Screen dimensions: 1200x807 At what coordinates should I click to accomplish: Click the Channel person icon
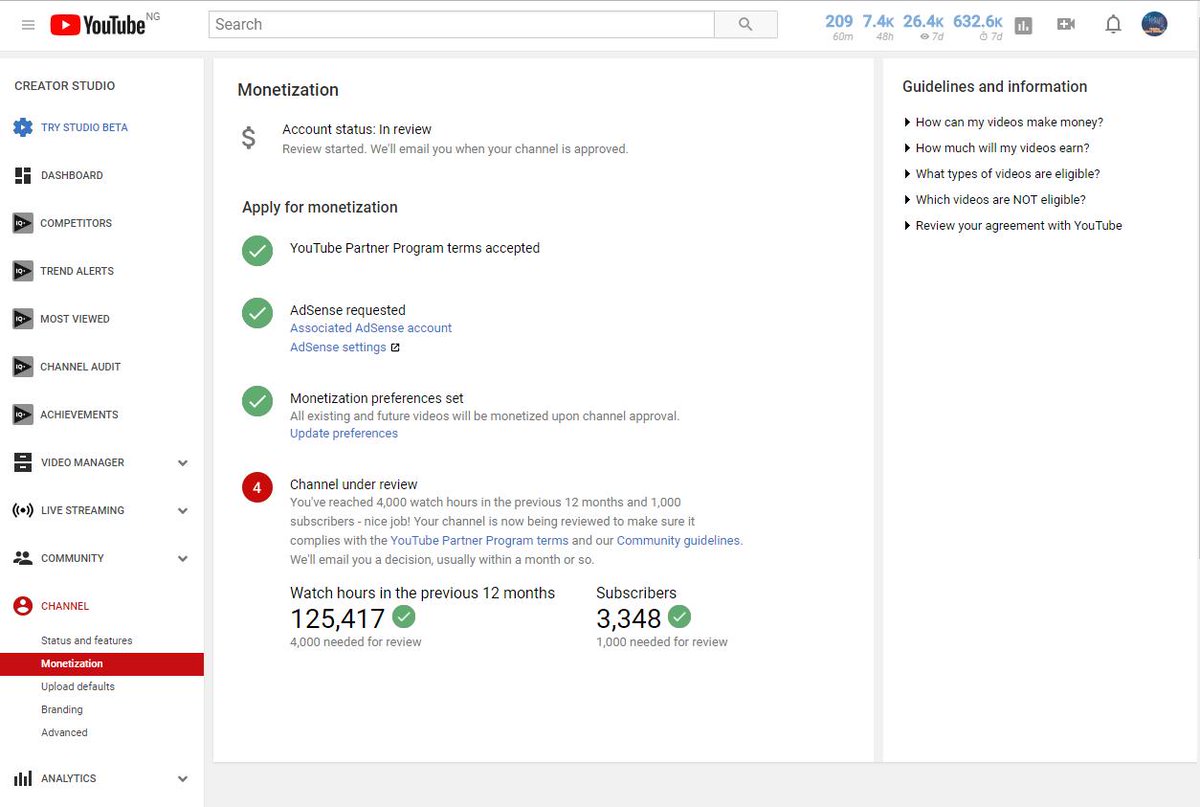(x=23, y=606)
